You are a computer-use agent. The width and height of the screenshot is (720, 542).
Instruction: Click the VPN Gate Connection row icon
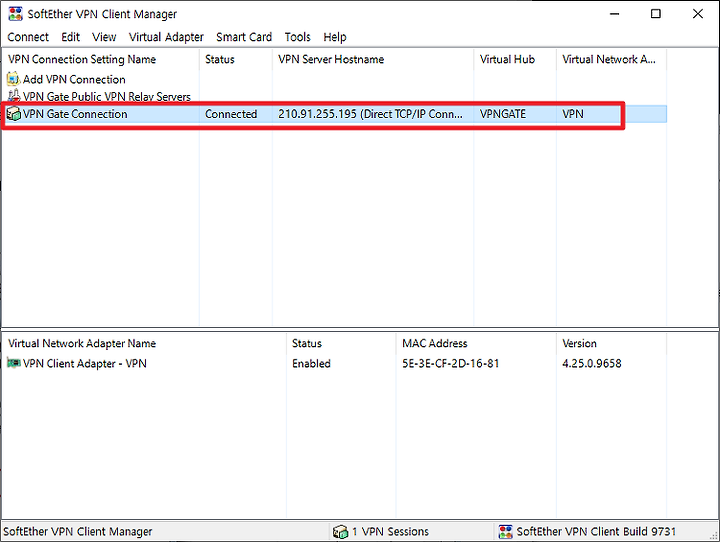[14, 113]
